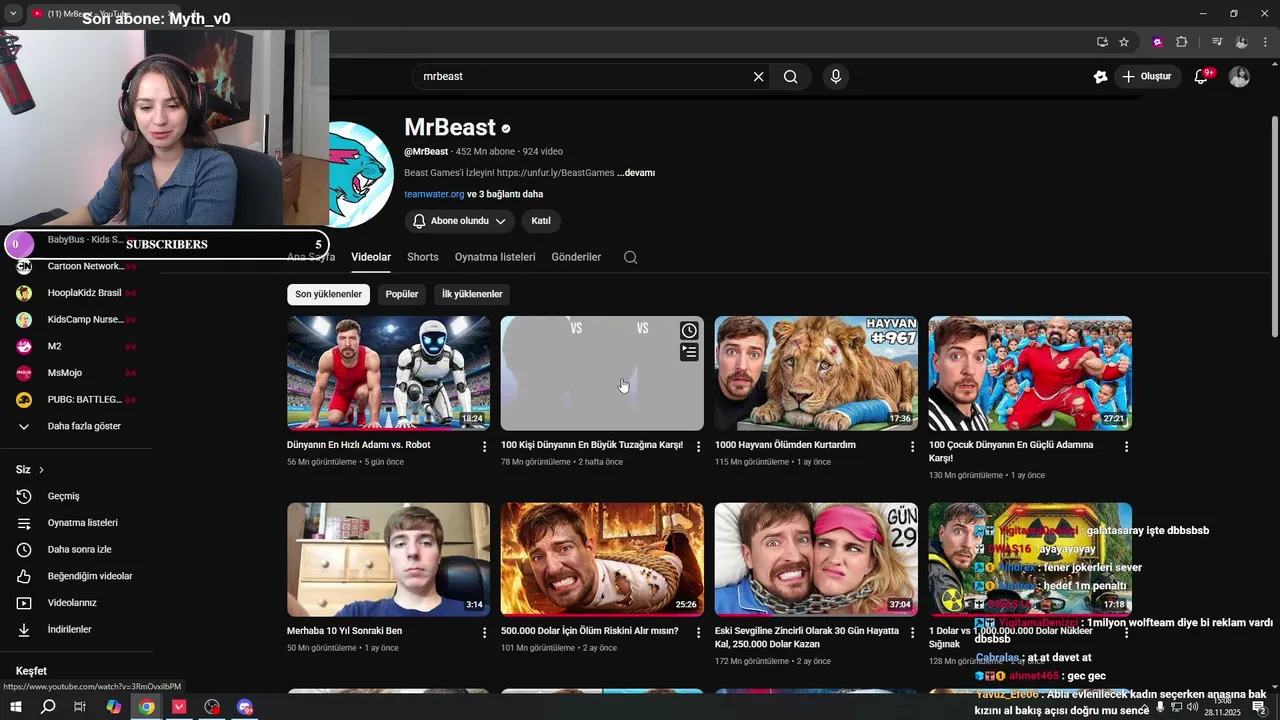This screenshot has height=720, width=1280.
Task: Open options for 500.000 Dolar İçin Ölüm Riskini video
Action: [x=698, y=633]
